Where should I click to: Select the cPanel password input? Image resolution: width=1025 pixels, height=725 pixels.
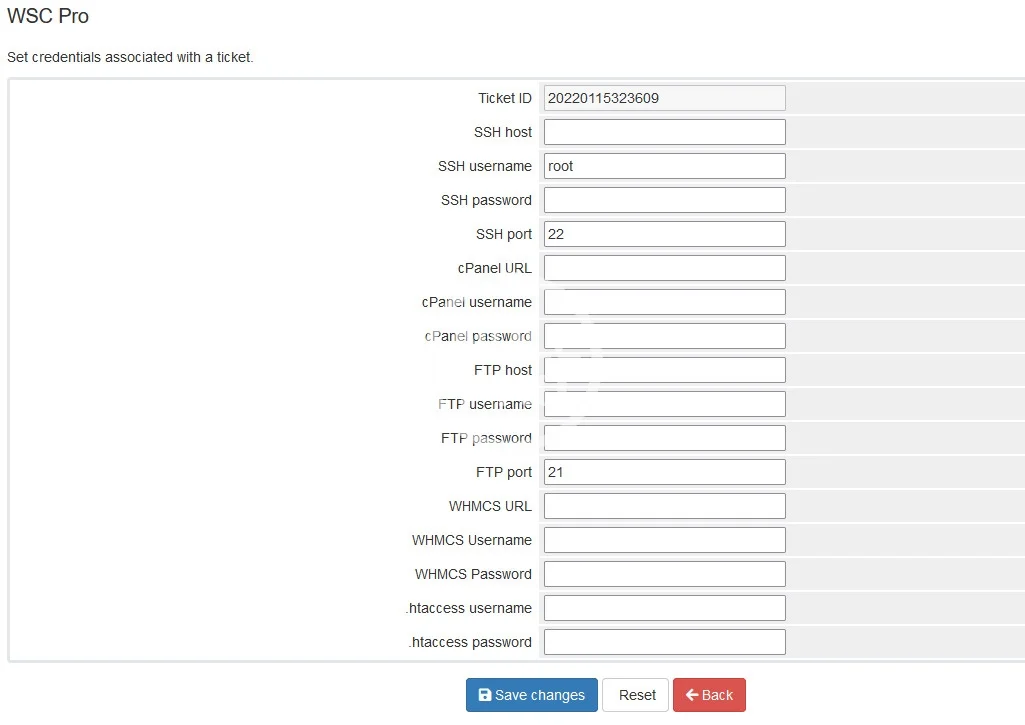pyautogui.click(x=664, y=336)
